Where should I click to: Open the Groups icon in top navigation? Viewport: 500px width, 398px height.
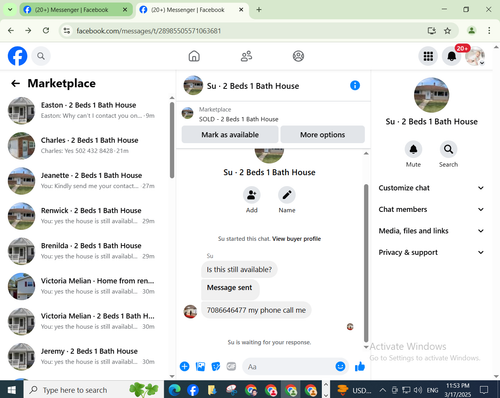click(x=298, y=56)
